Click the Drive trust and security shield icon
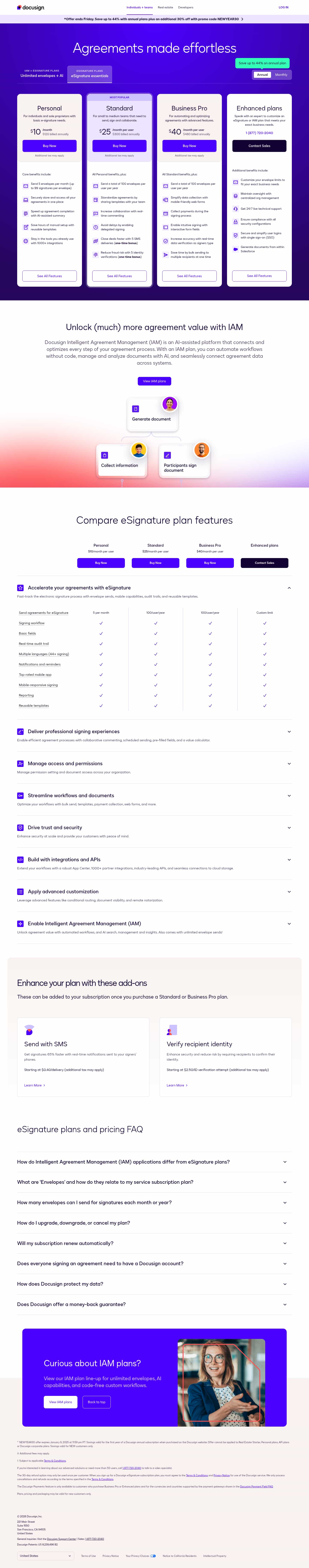This screenshot has height=1568, width=309. (21, 827)
